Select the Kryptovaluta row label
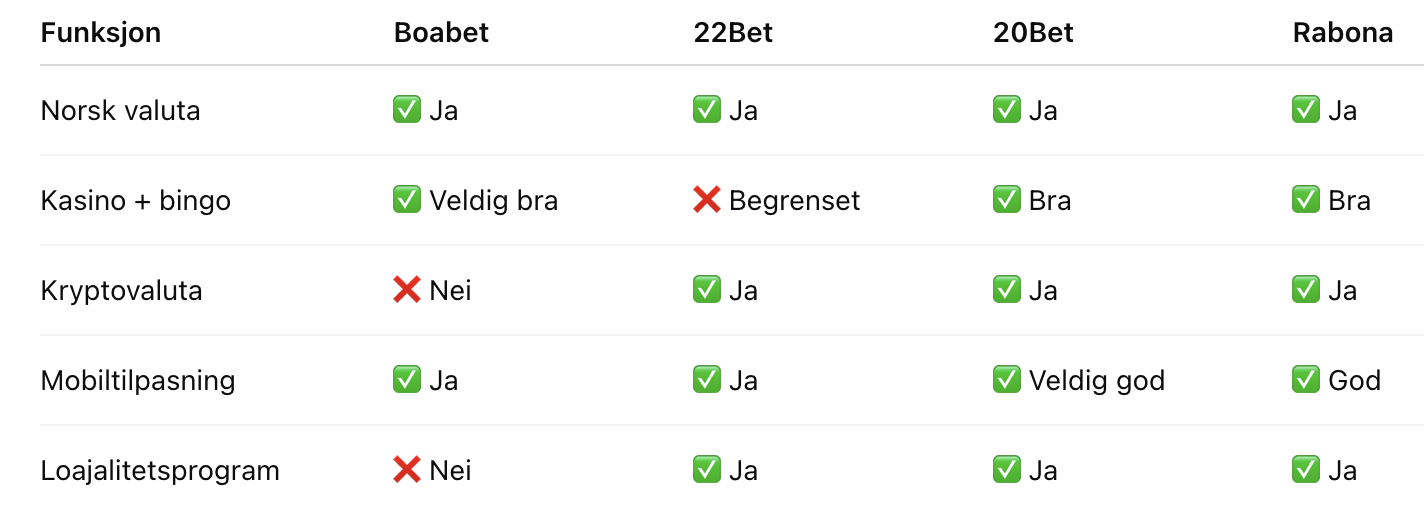Viewport: 1424px width, 518px height. pyautogui.click(x=121, y=291)
